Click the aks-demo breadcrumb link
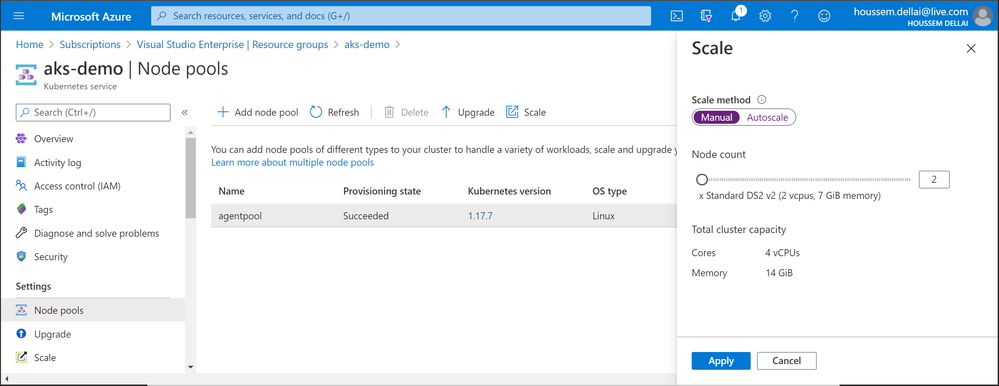 pyautogui.click(x=367, y=45)
